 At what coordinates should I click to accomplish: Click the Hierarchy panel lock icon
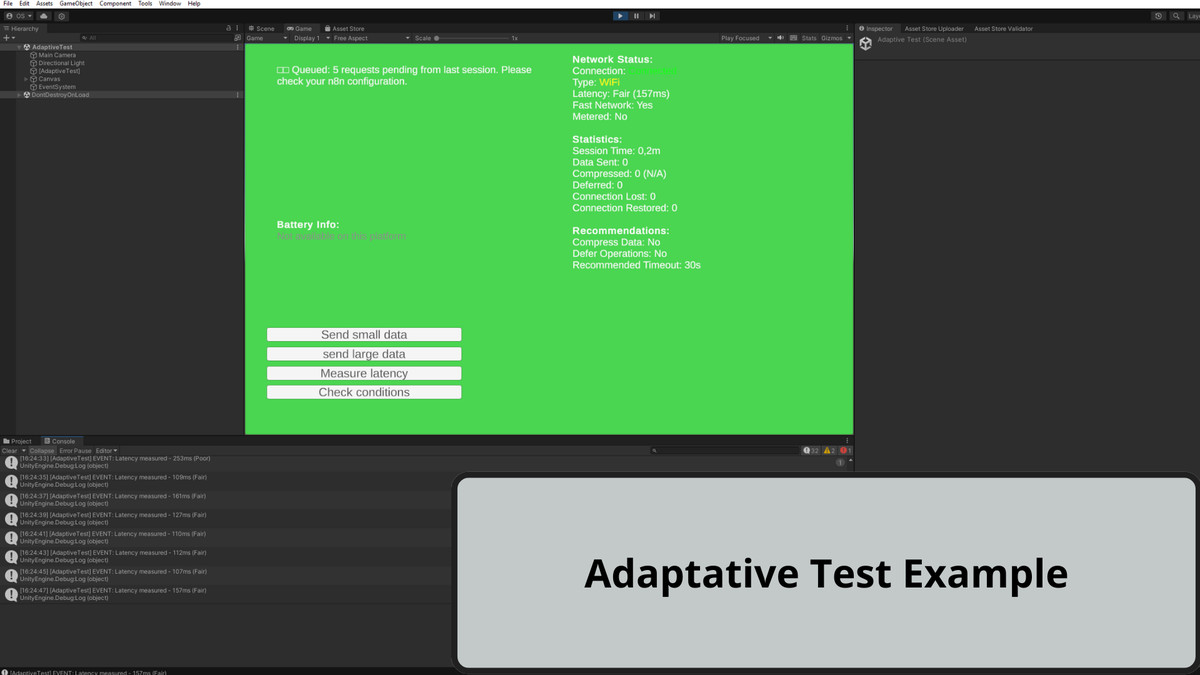(x=229, y=29)
